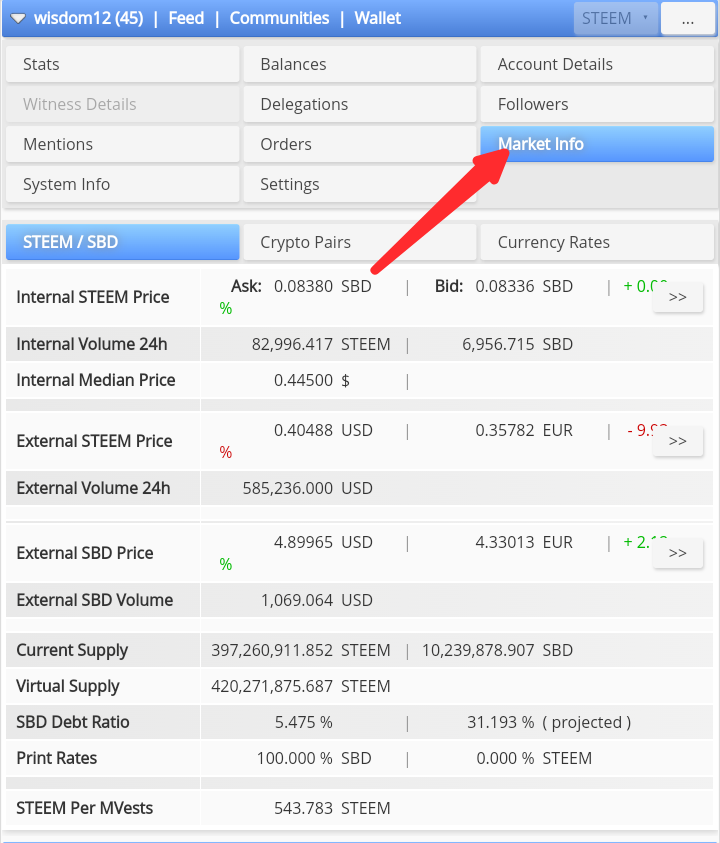Open the Account Details tab

click(597, 65)
